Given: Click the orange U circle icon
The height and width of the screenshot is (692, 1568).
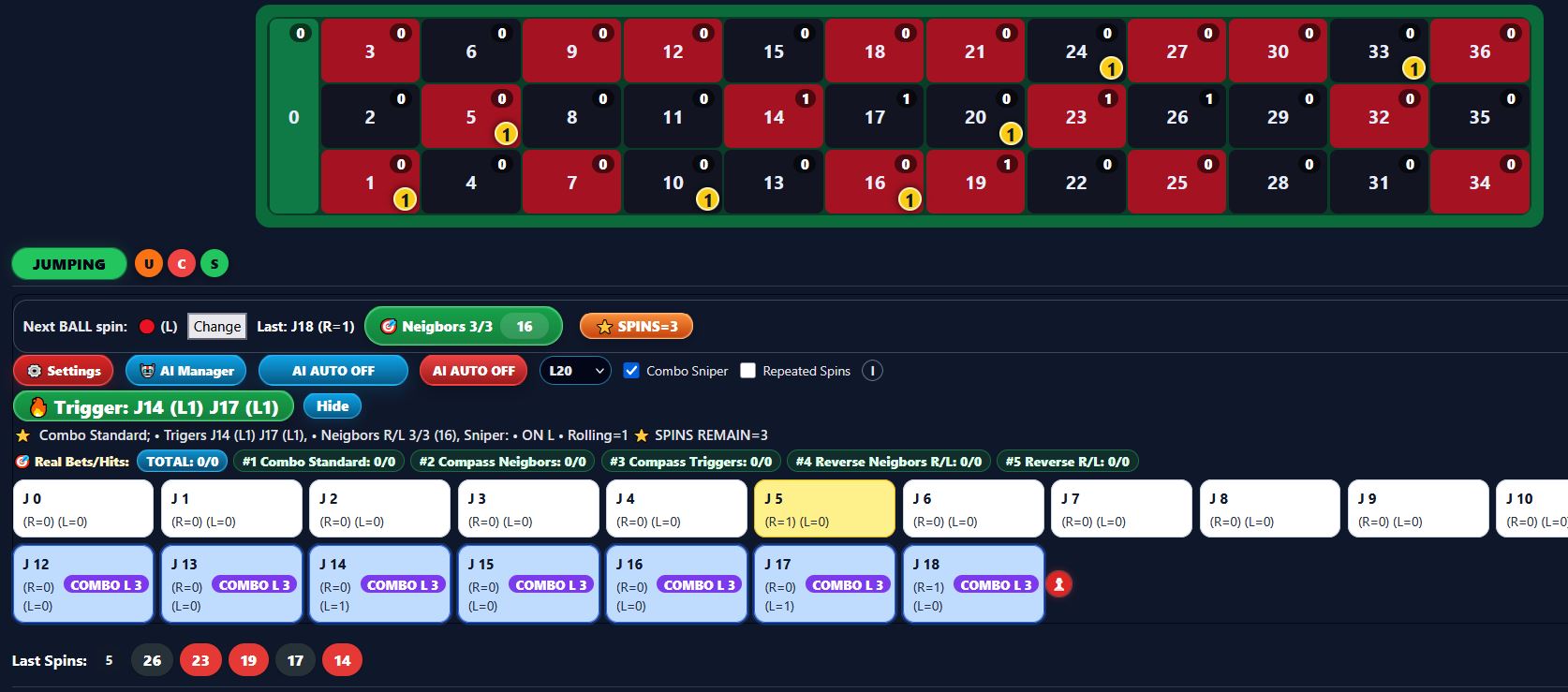Looking at the screenshot, I should [x=149, y=264].
